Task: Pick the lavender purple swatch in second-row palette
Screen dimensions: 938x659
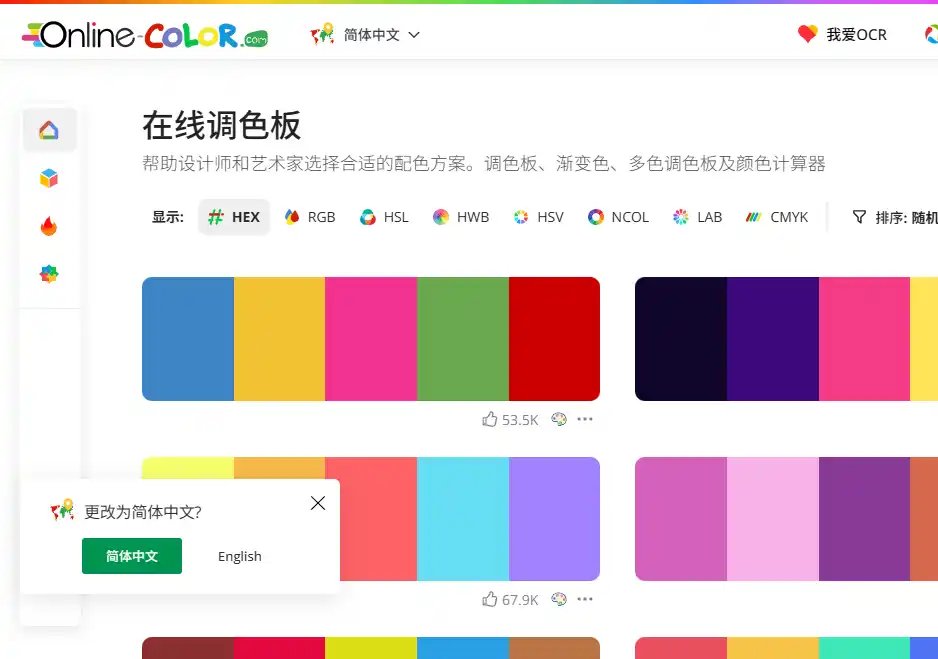Action: pyautogui.click(x=555, y=519)
